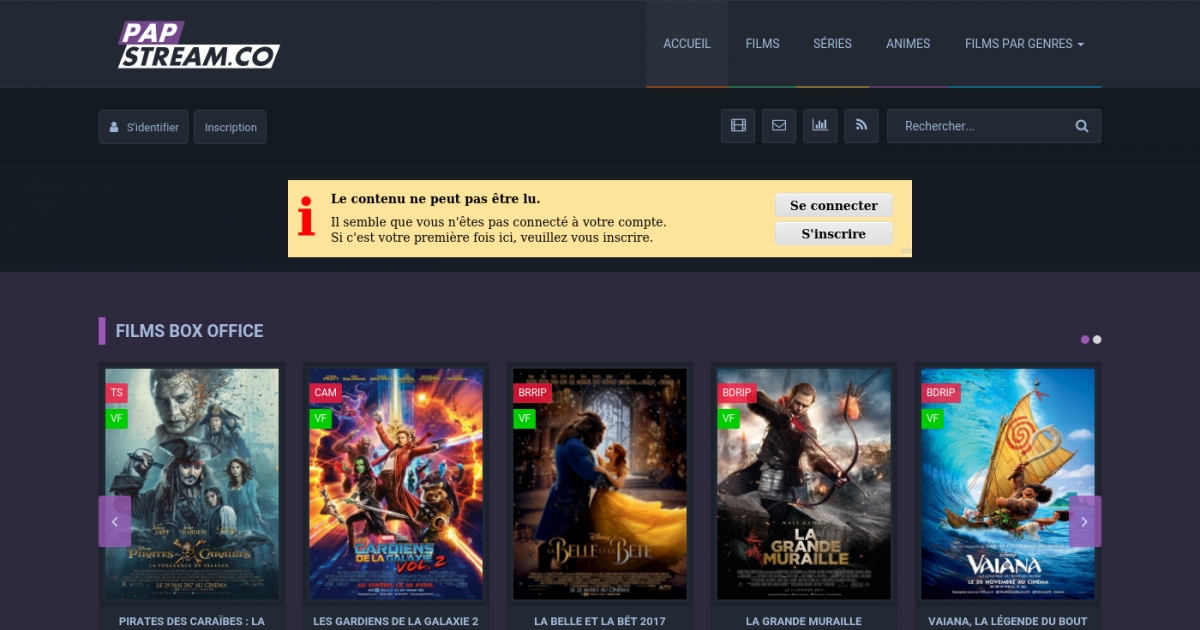Open Les Gardiens de la Galaxie 2 poster
1200x630 pixels.
[x=395, y=484]
